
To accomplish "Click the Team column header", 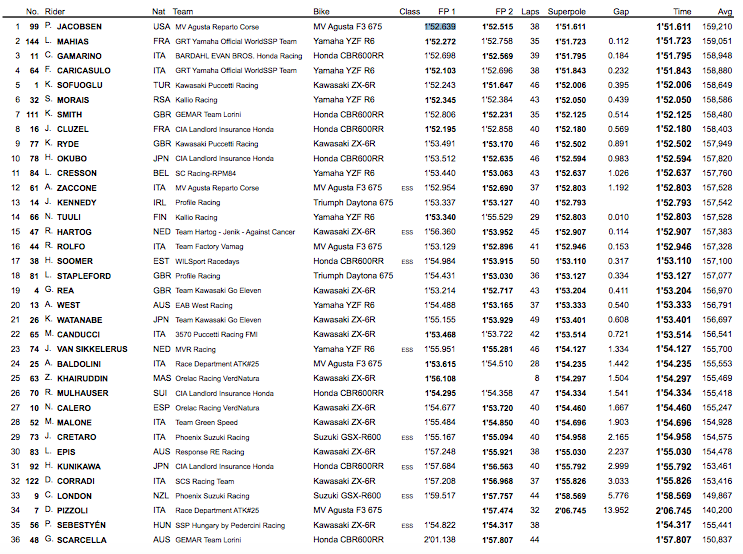I will [x=183, y=11].
